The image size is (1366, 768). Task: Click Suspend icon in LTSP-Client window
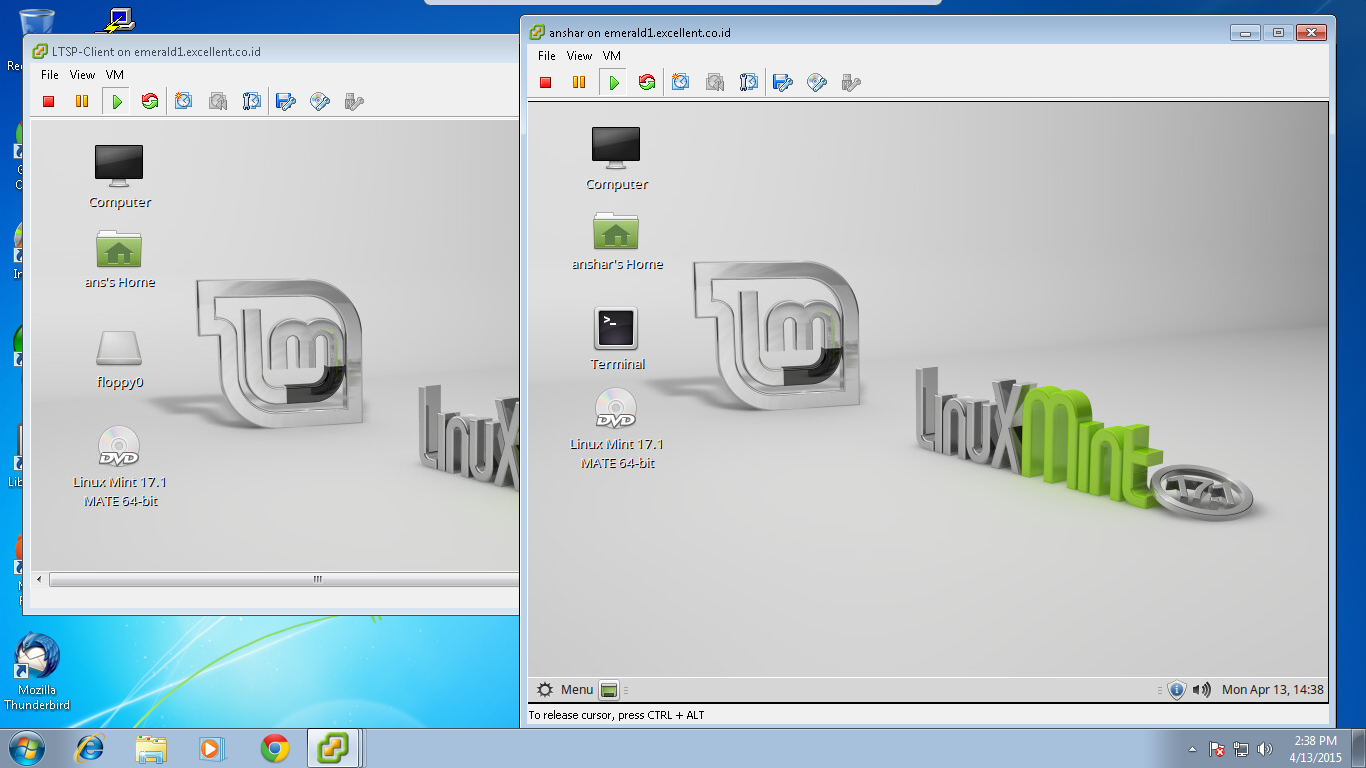[82, 101]
